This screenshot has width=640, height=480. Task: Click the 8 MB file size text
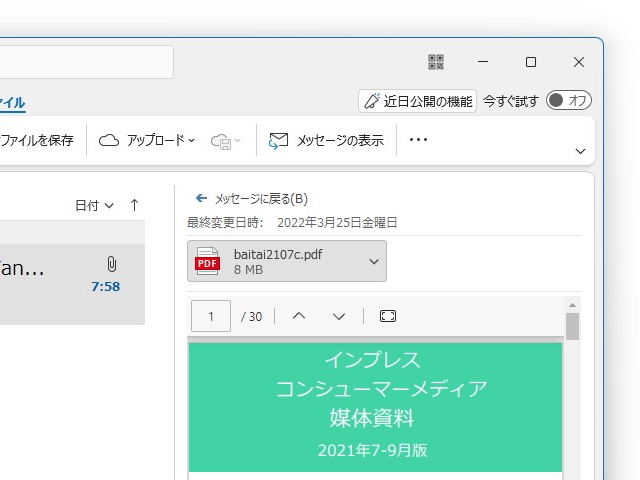click(x=248, y=270)
